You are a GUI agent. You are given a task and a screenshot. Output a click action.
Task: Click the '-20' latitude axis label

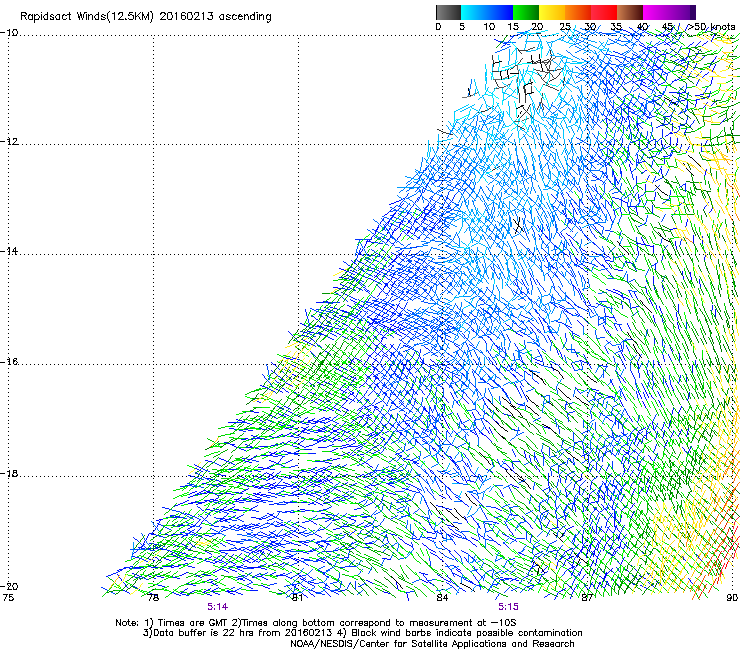(x=9, y=586)
